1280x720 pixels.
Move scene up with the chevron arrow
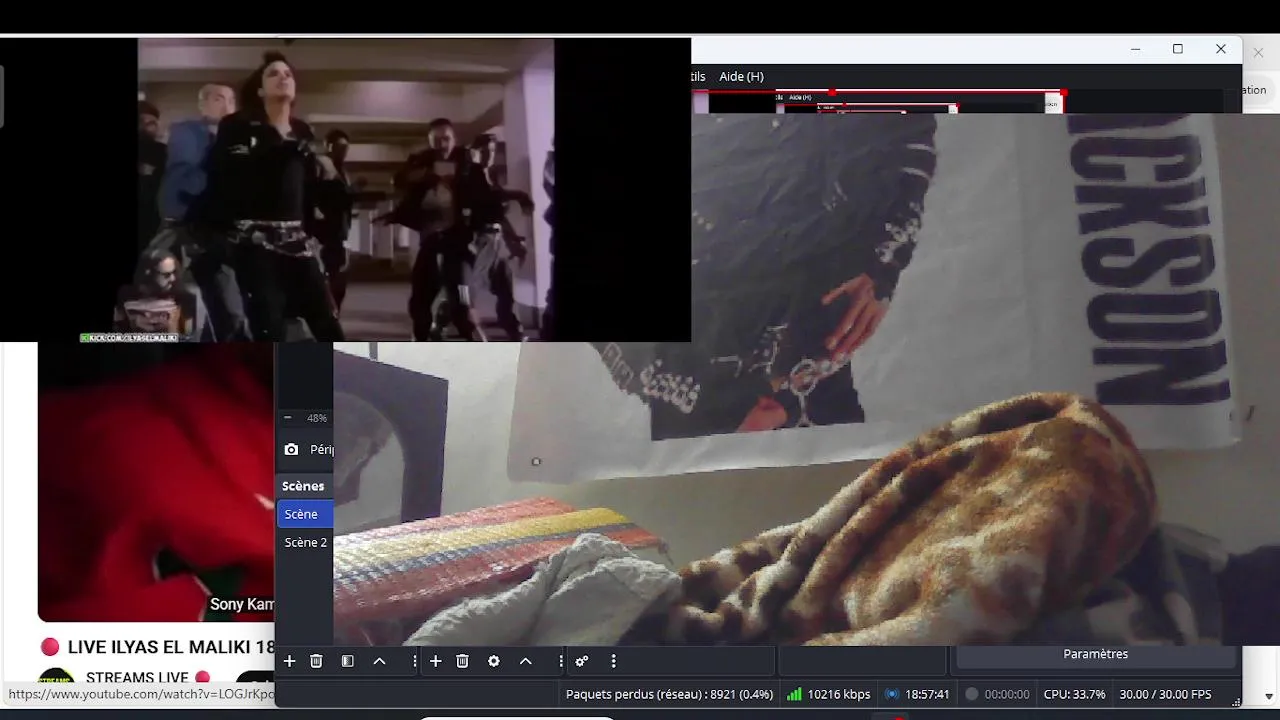pyautogui.click(x=379, y=661)
